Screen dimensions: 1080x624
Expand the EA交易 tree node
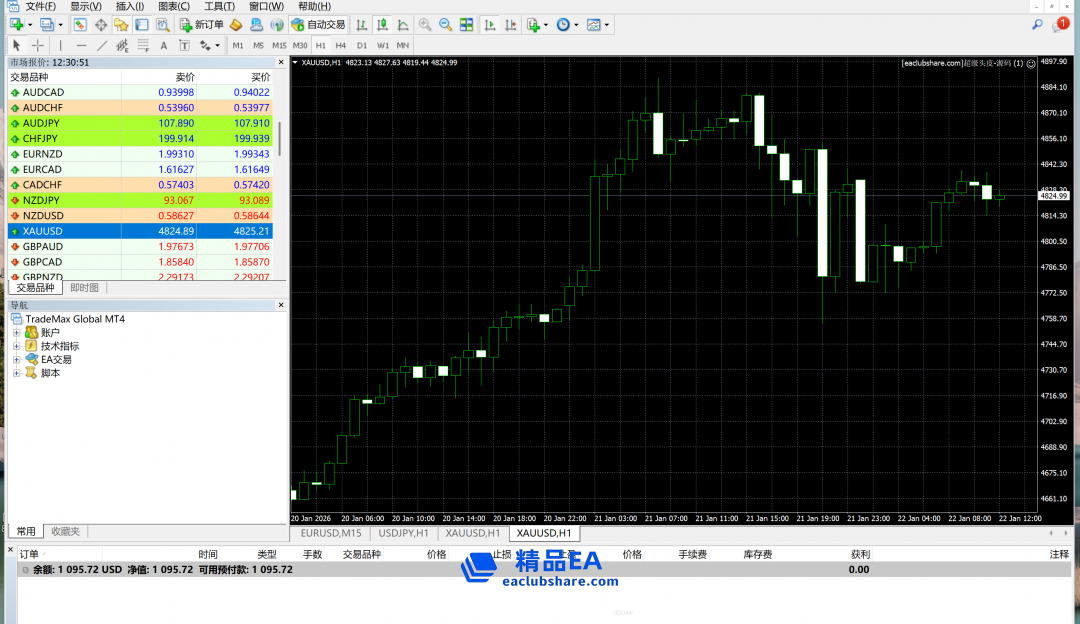tap(17, 359)
